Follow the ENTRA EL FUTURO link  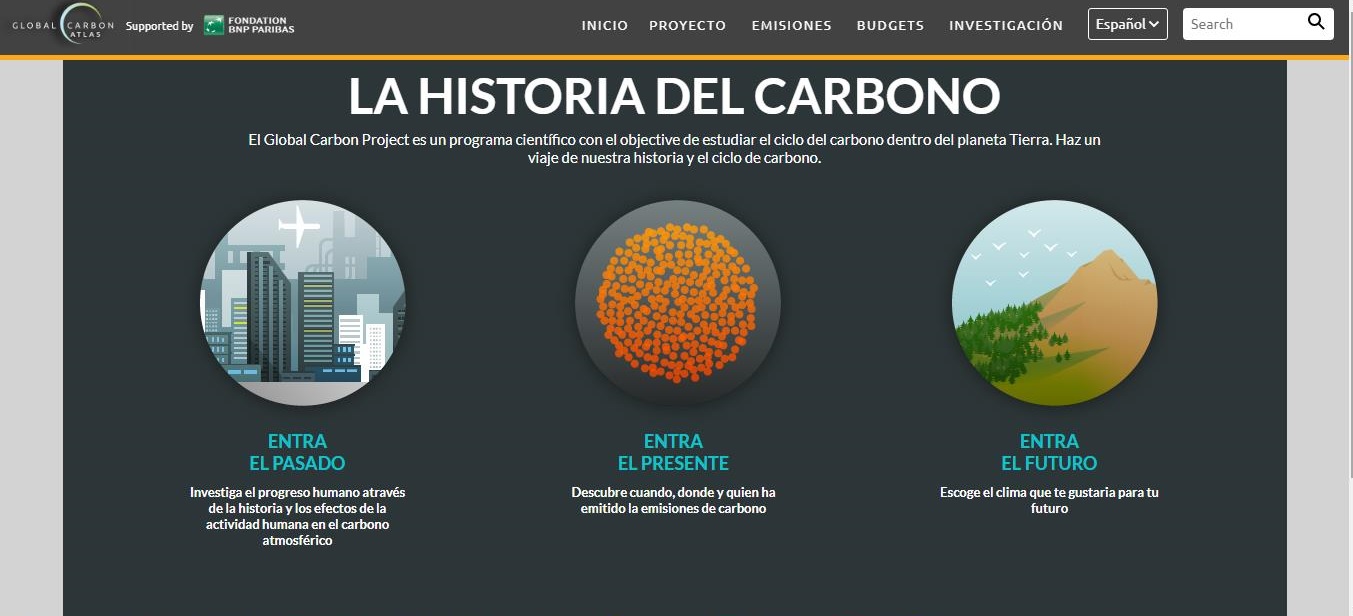click(x=1049, y=452)
